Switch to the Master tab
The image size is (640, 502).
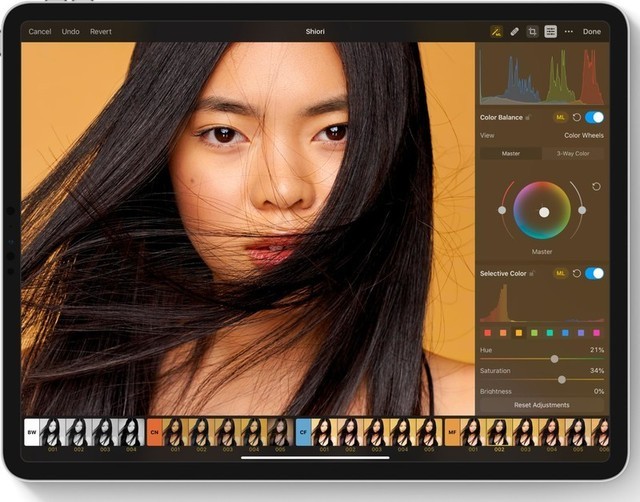[x=510, y=153]
